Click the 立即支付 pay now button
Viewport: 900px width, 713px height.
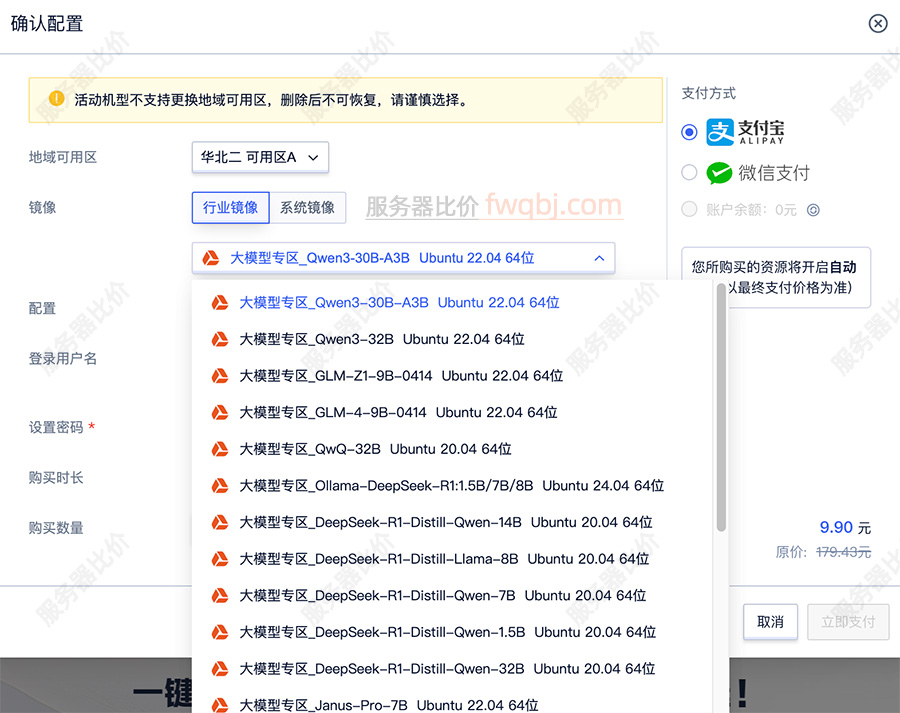coord(847,622)
